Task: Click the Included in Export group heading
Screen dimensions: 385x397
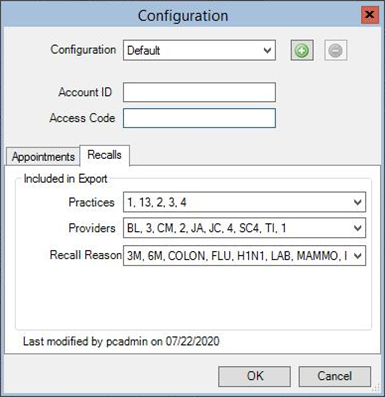Action: pos(65,179)
